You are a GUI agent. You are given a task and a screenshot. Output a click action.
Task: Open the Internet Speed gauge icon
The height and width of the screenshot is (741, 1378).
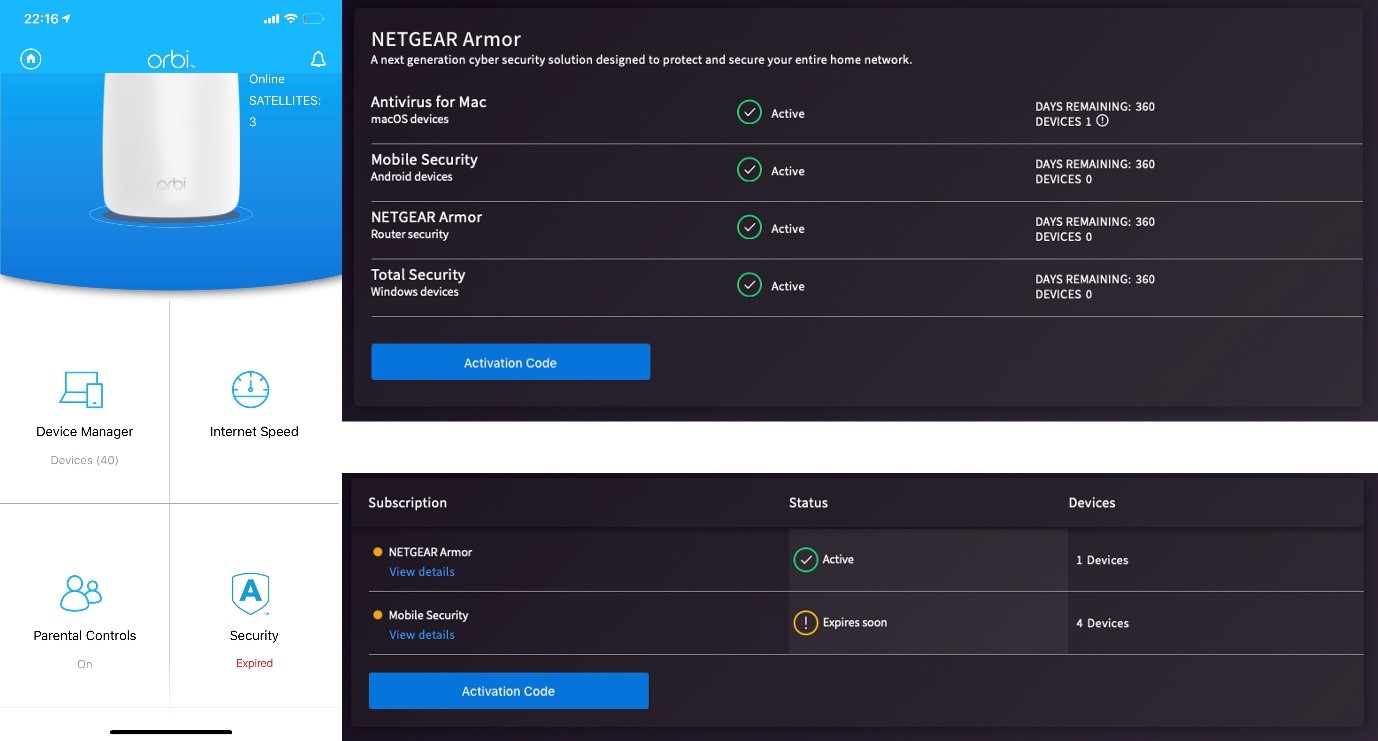(x=251, y=389)
